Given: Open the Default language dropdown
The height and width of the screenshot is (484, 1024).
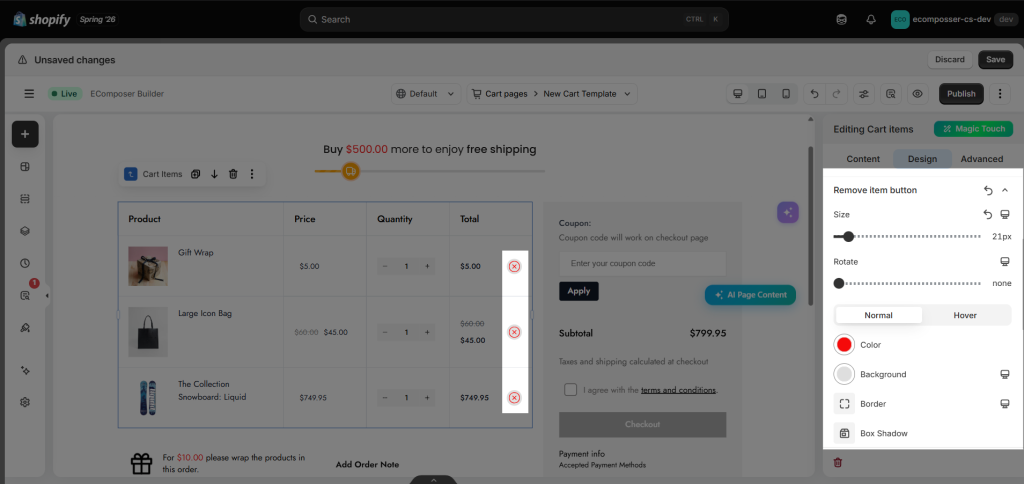Looking at the screenshot, I should click(x=426, y=94).
